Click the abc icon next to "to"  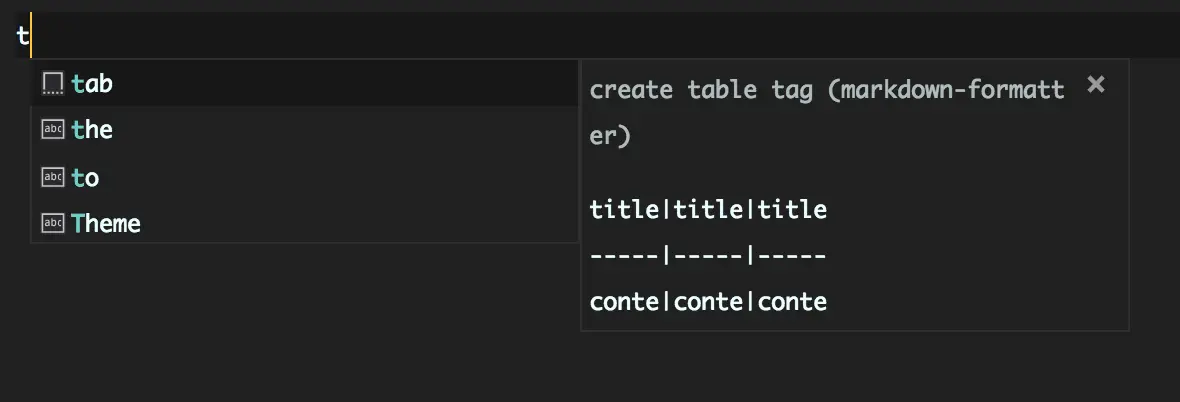[x=53, y=177]
